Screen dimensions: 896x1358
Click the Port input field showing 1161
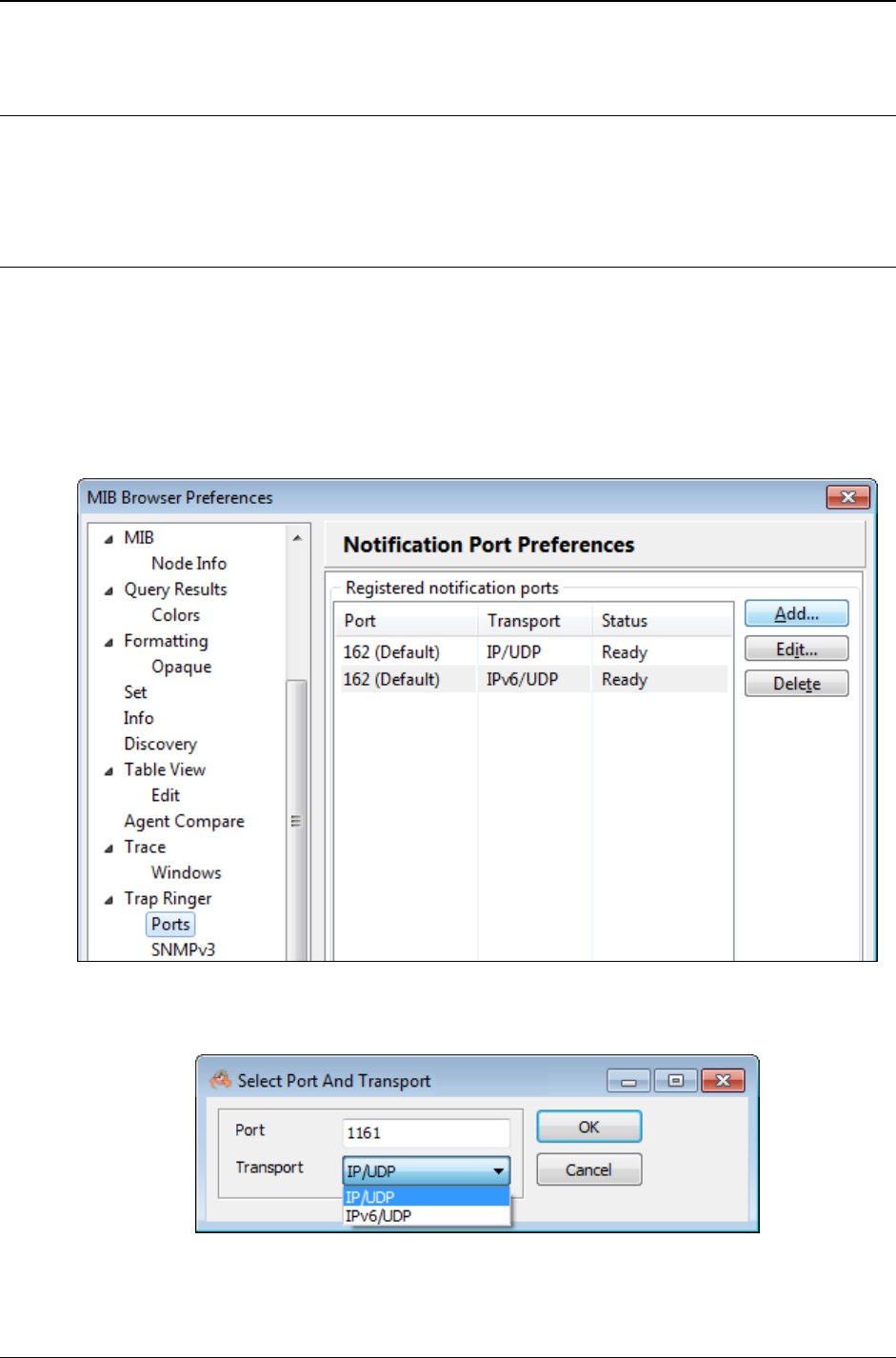click(427, 1133)
